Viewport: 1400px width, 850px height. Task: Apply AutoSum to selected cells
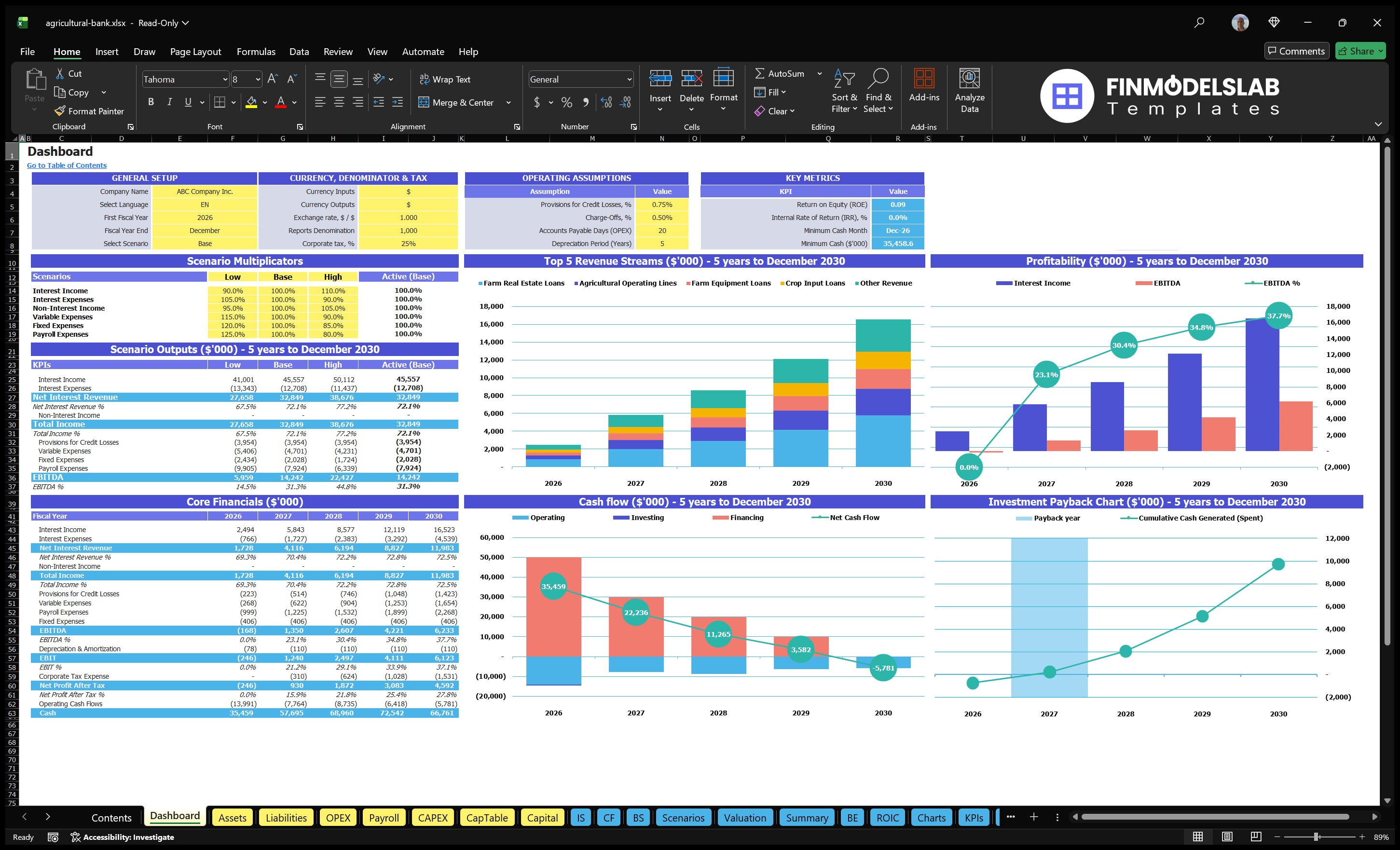(783, 73)
